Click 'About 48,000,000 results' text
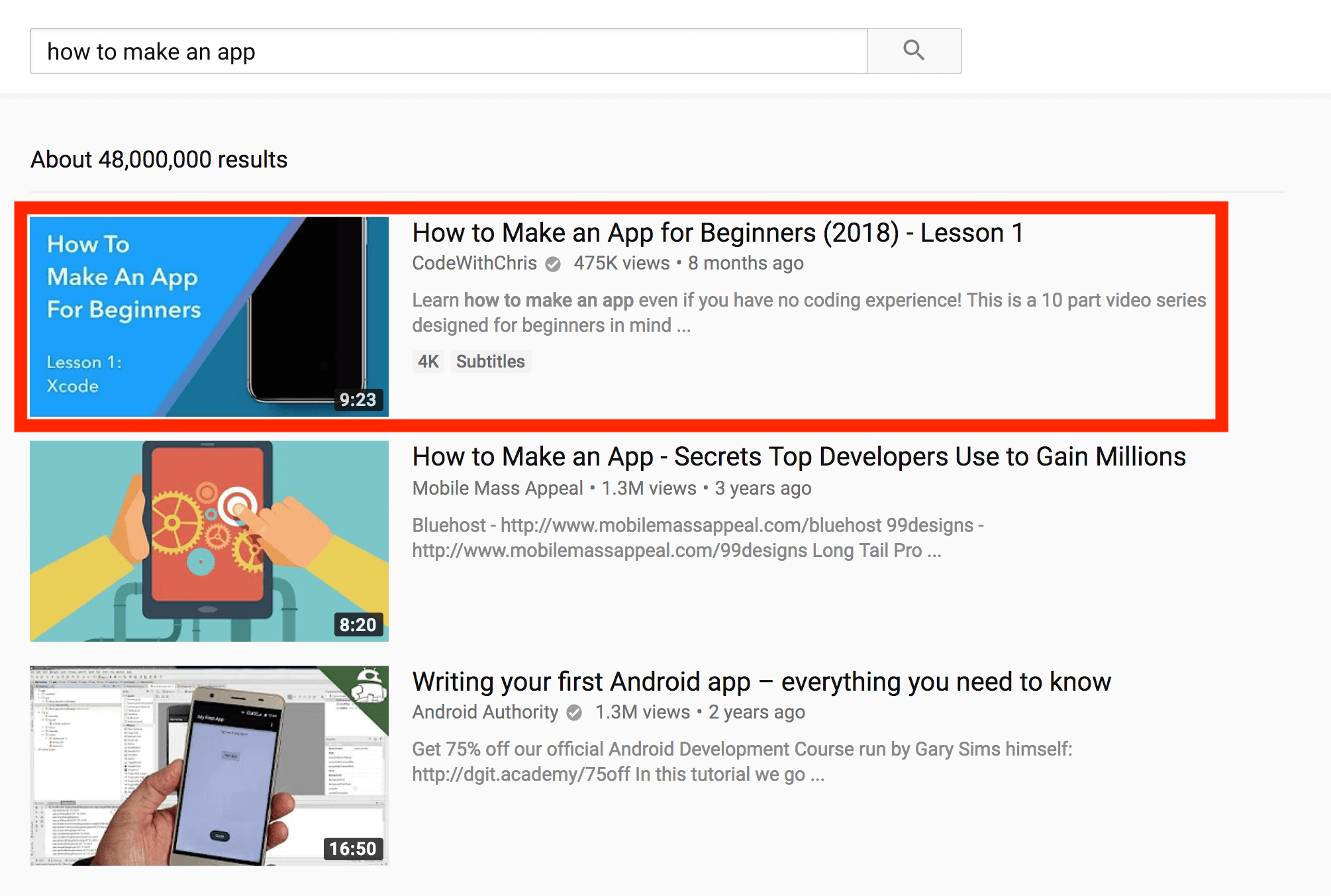This screenshot has height=896, width=1331. coord(159,160)
